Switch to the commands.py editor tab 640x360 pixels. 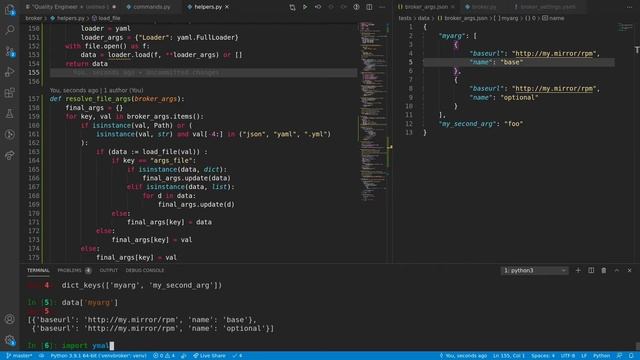(x=151, y=7)
